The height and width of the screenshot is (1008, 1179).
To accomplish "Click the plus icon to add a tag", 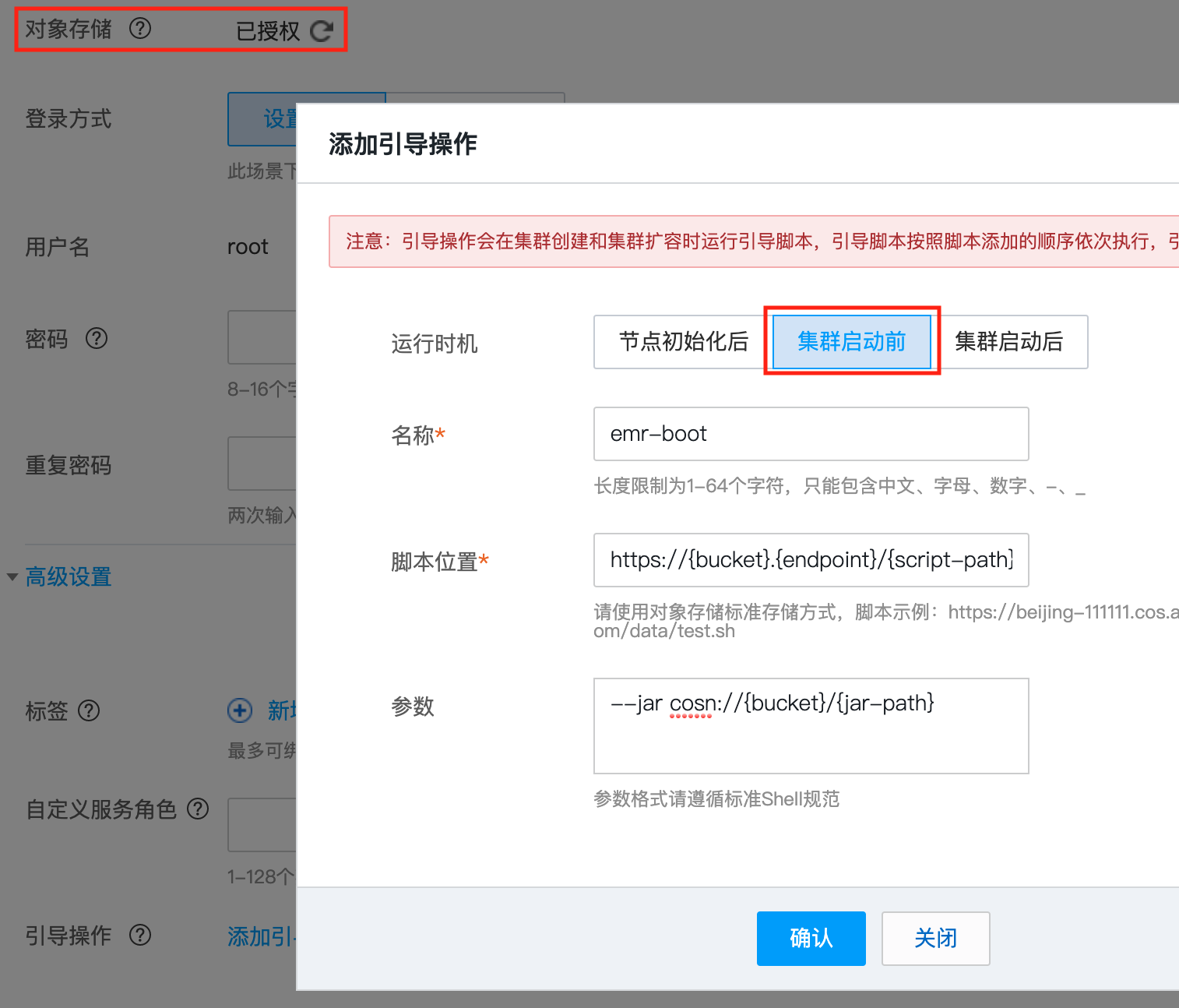I will pos(240,710).
